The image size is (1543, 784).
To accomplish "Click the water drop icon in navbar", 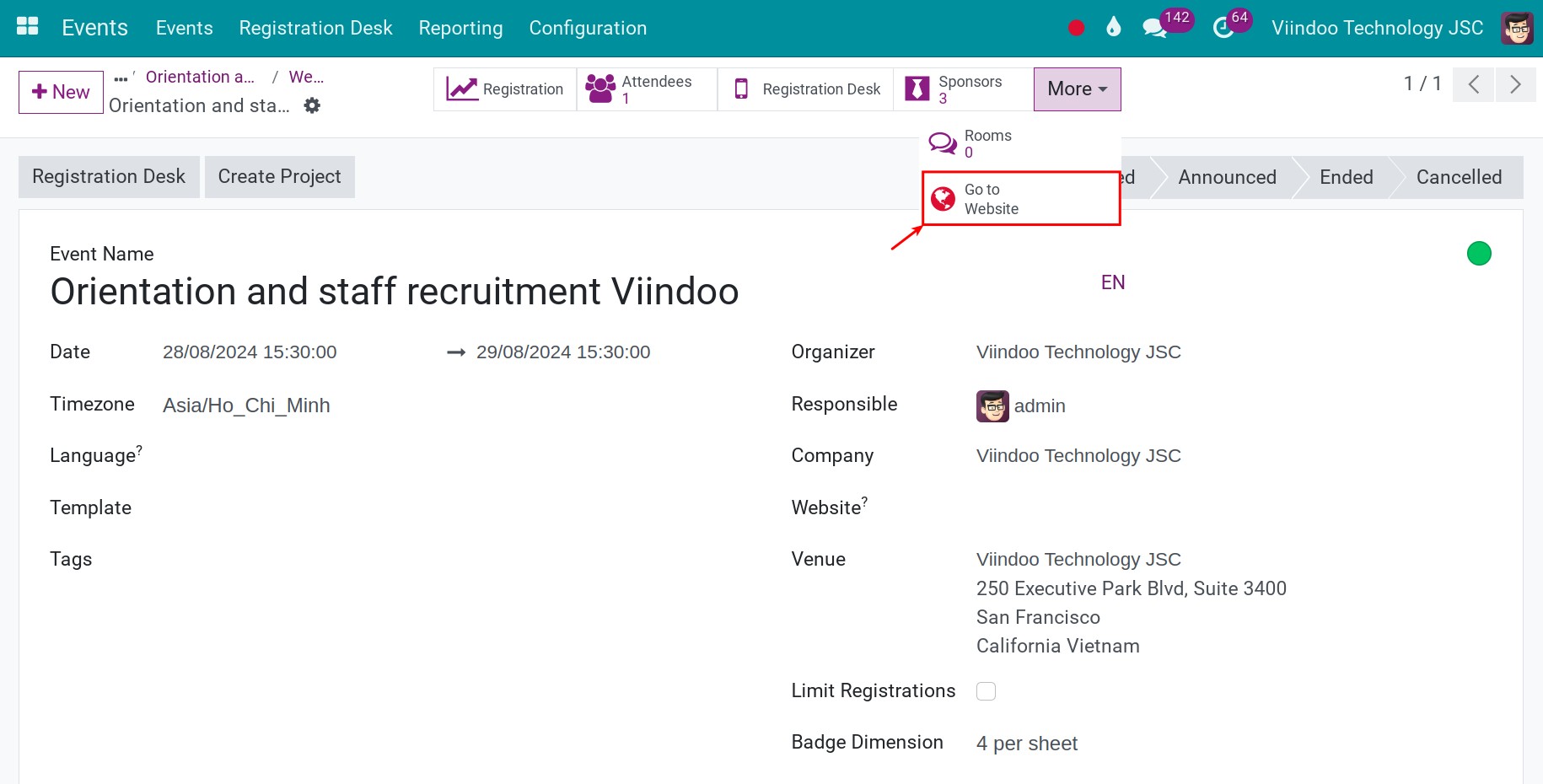I will coord(1114,27).
